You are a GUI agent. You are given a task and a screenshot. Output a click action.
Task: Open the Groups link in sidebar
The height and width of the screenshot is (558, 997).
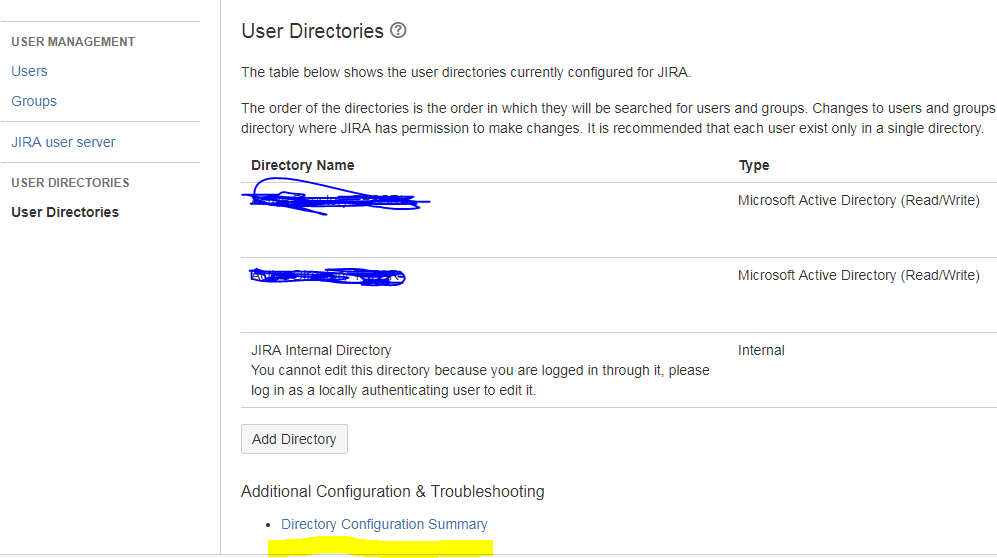34,101
